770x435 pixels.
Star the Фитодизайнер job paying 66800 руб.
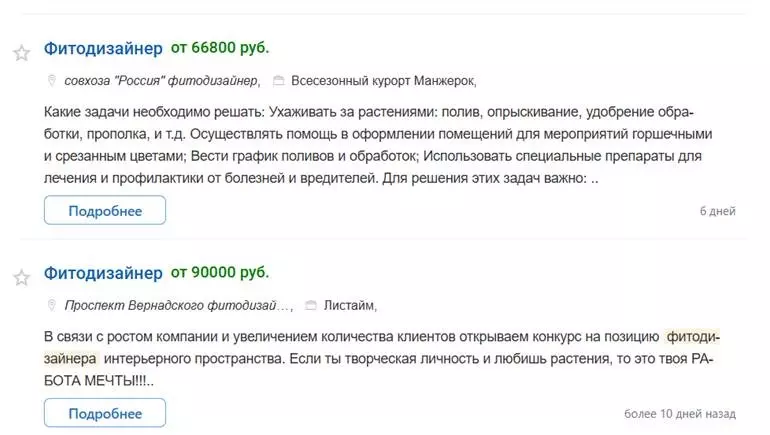pyautogui.click(x=21, y=53)
